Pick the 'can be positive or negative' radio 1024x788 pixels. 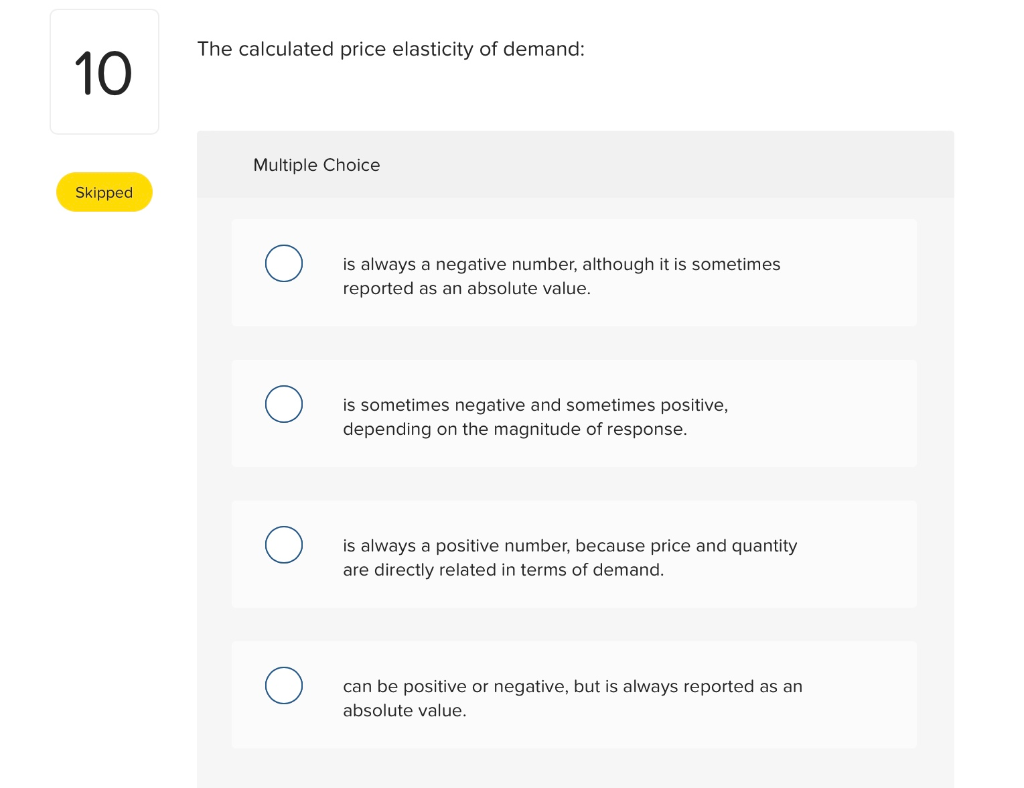283,686
